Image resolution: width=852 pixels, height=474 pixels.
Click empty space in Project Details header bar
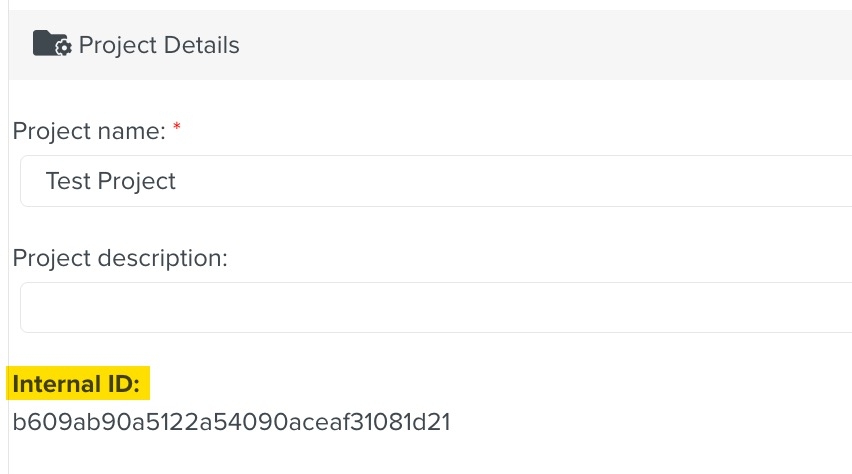[x=550, y=45]
